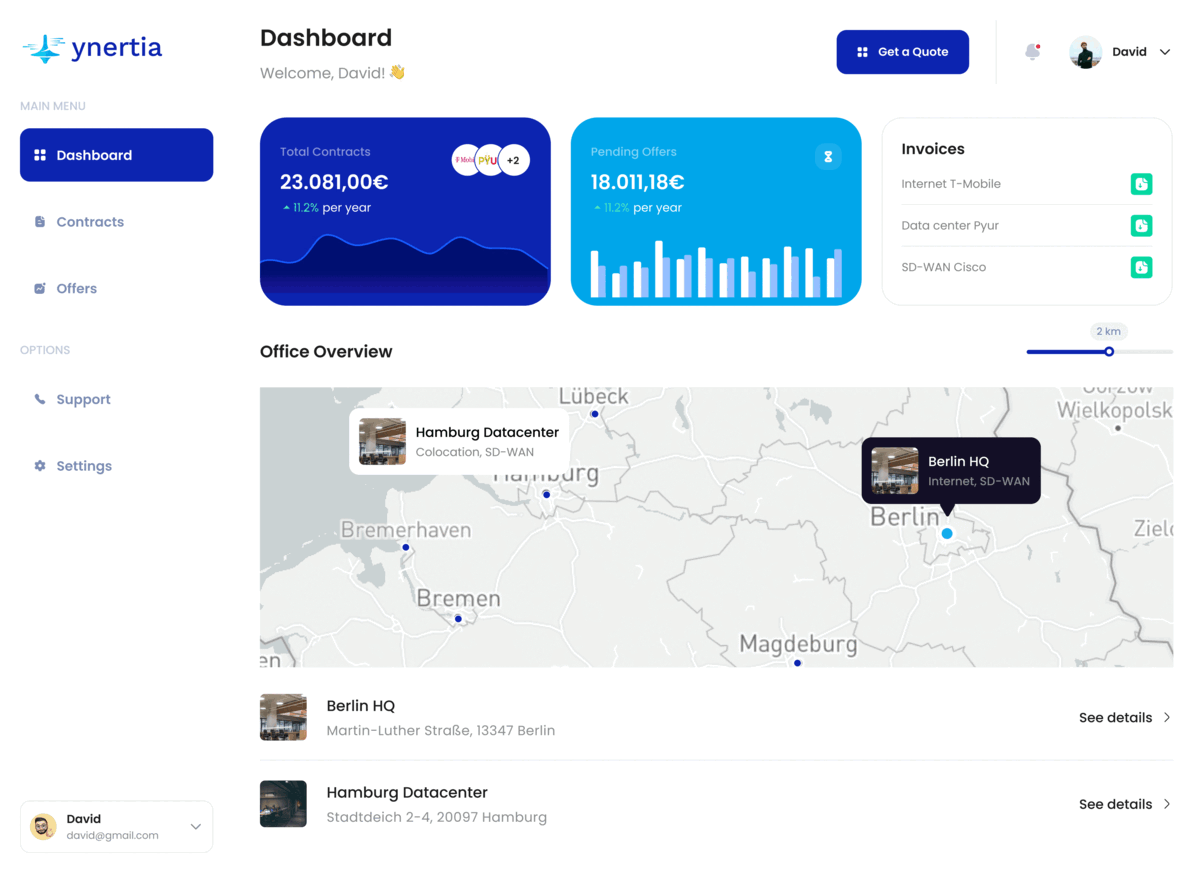Viewport: 1200px width, 878px height.
Task: Click the Hamburg Datacenter map popup card
Action: [459, 441]
